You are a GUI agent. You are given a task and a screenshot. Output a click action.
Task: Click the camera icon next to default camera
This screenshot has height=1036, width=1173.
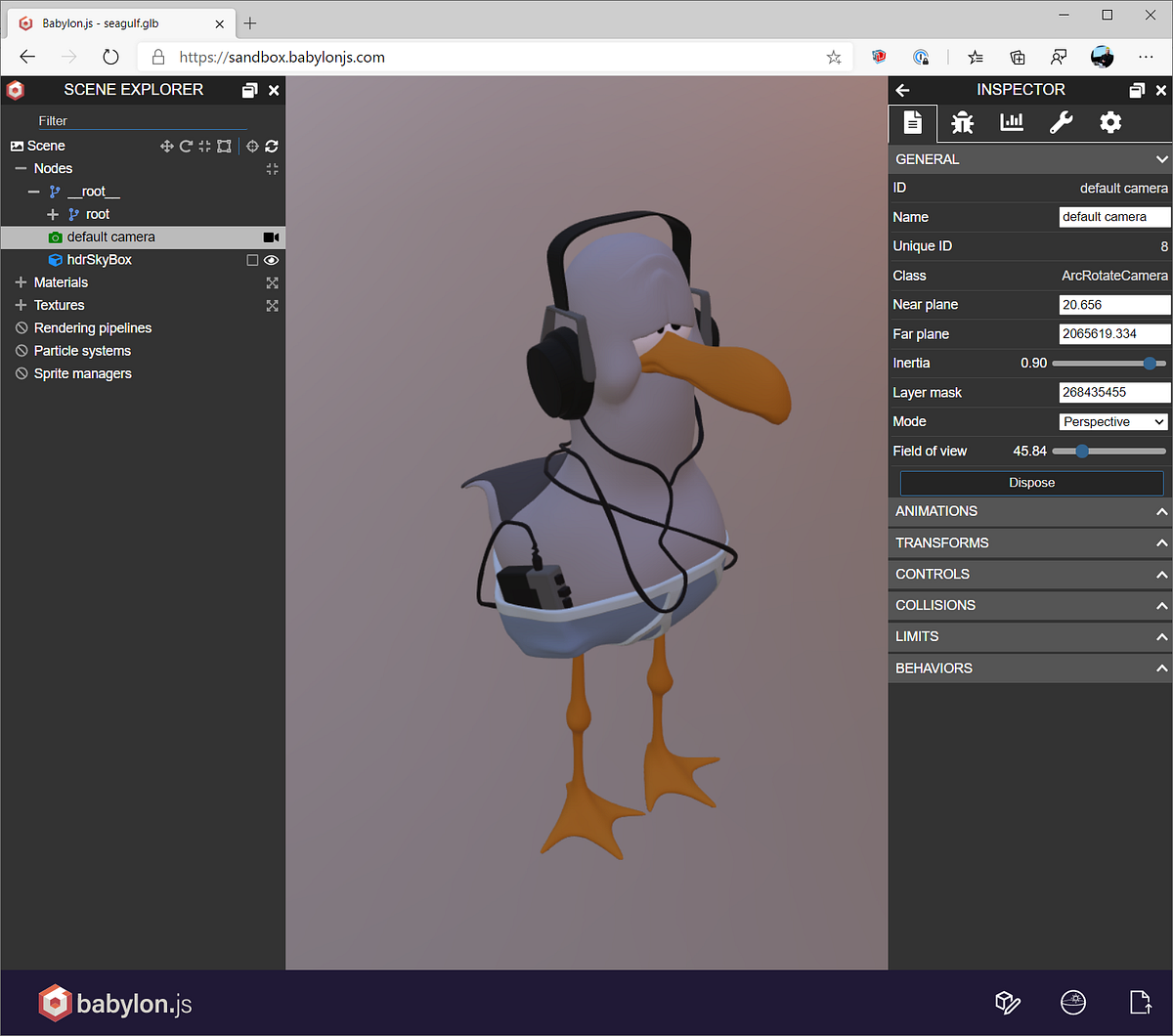coord(271,237)
